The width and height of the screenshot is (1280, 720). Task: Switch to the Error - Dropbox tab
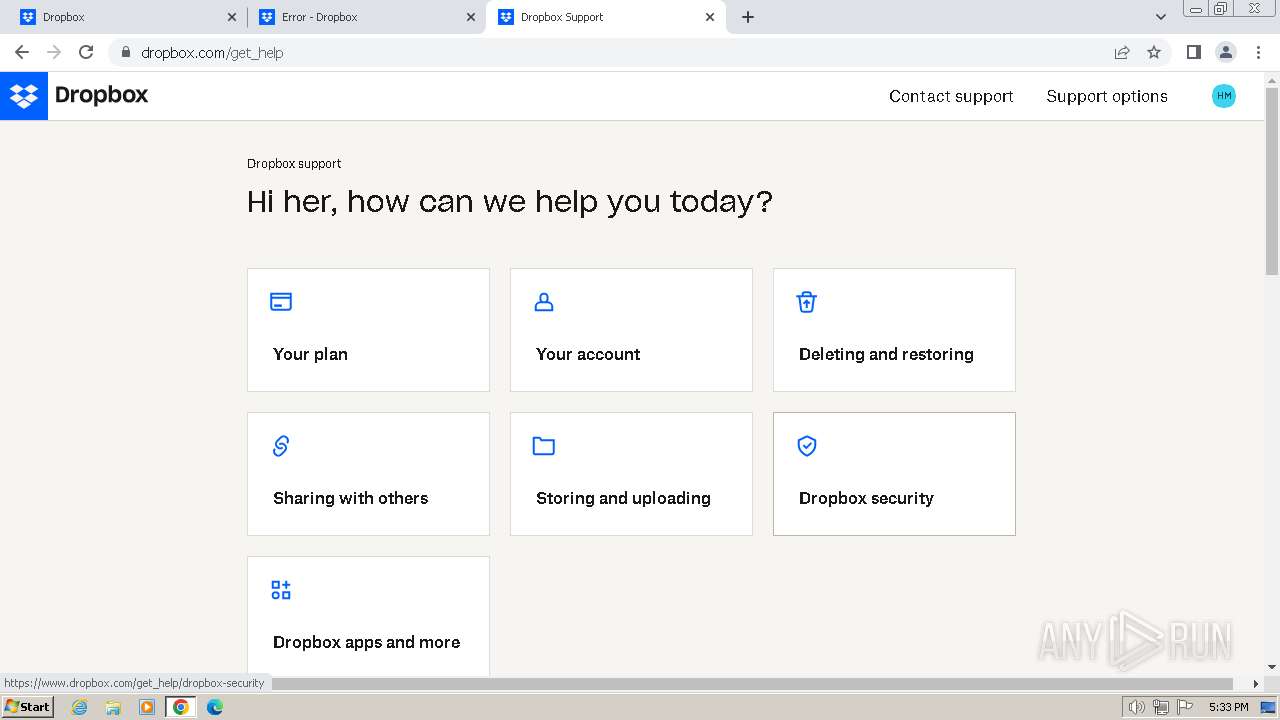click(365, 17)
